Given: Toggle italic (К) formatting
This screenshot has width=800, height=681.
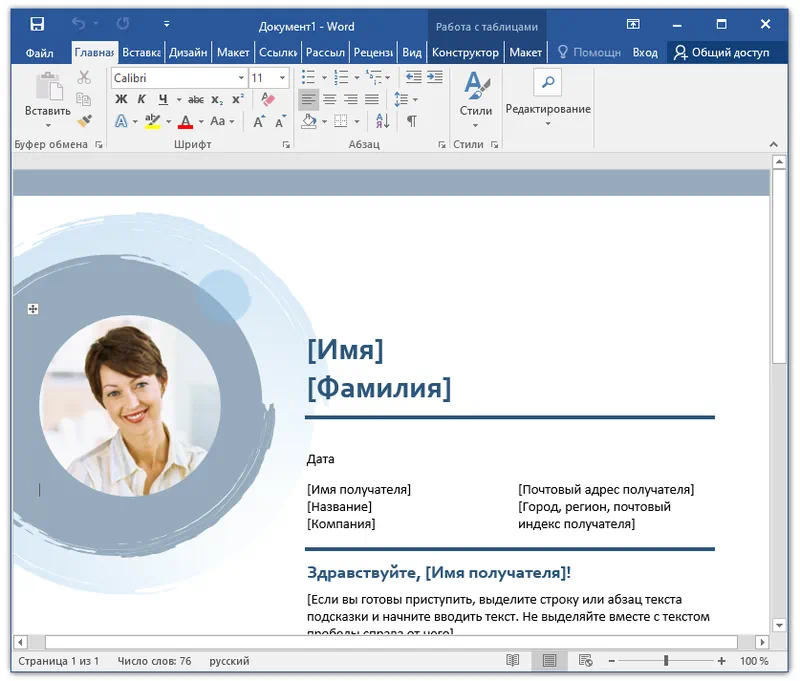Looking at the screenshot, I should tap(141, 99).
